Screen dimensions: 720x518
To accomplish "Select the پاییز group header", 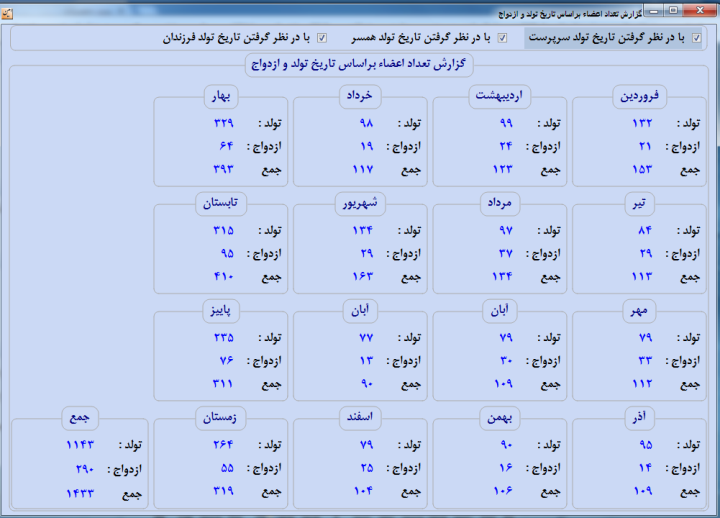I will click(x=221, y=311).
